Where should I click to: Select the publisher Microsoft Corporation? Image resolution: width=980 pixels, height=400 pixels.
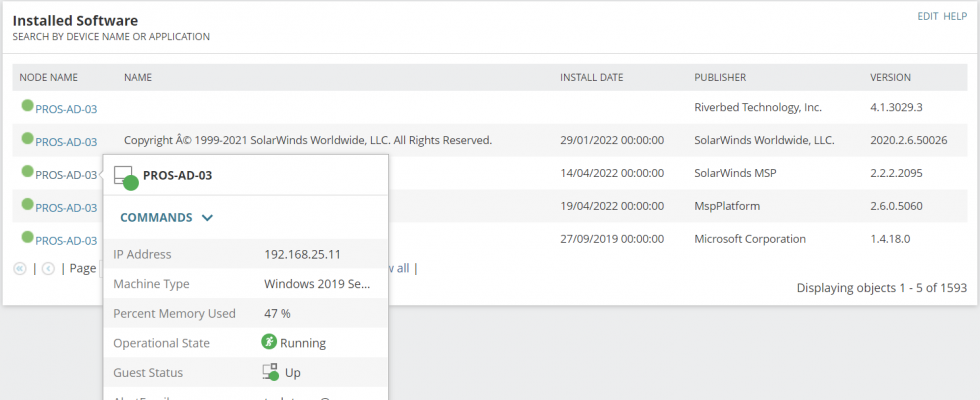point(750,239)
